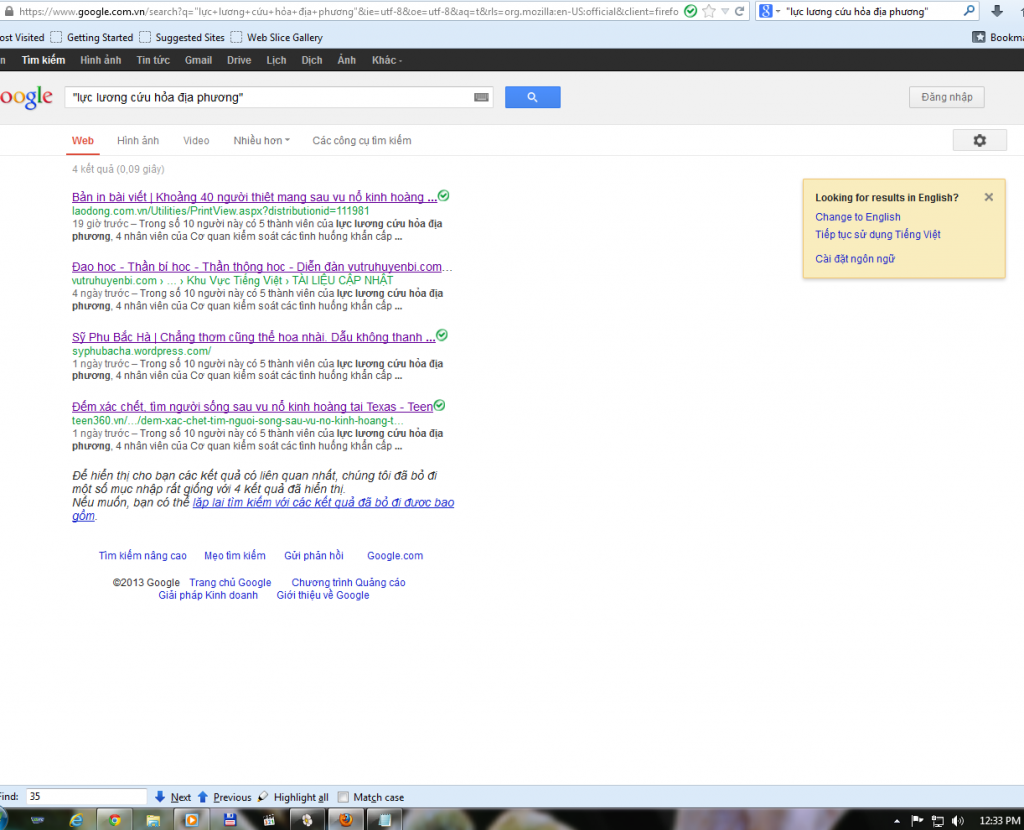The width and height of the screenshot is (1024, 830).
Task: Click Tiếp tục sử dụng Tiếng Việt
Action: (878, 234)
